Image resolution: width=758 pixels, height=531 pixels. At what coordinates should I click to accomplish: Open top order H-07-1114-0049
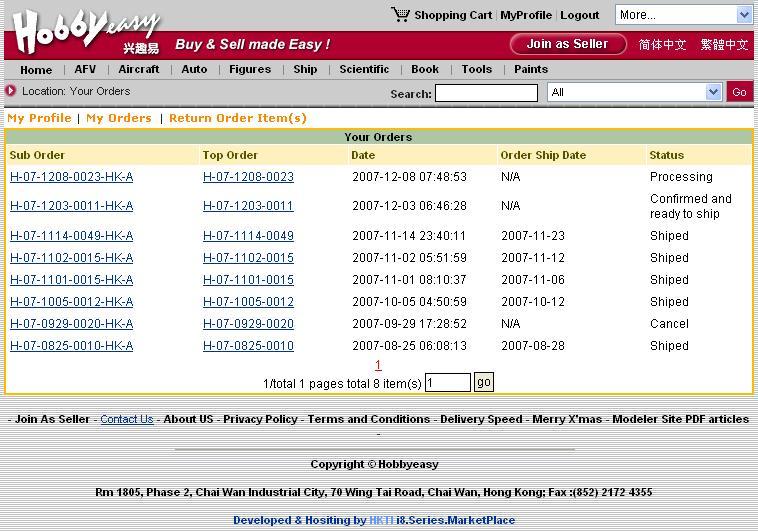click(x=248, y=236)
